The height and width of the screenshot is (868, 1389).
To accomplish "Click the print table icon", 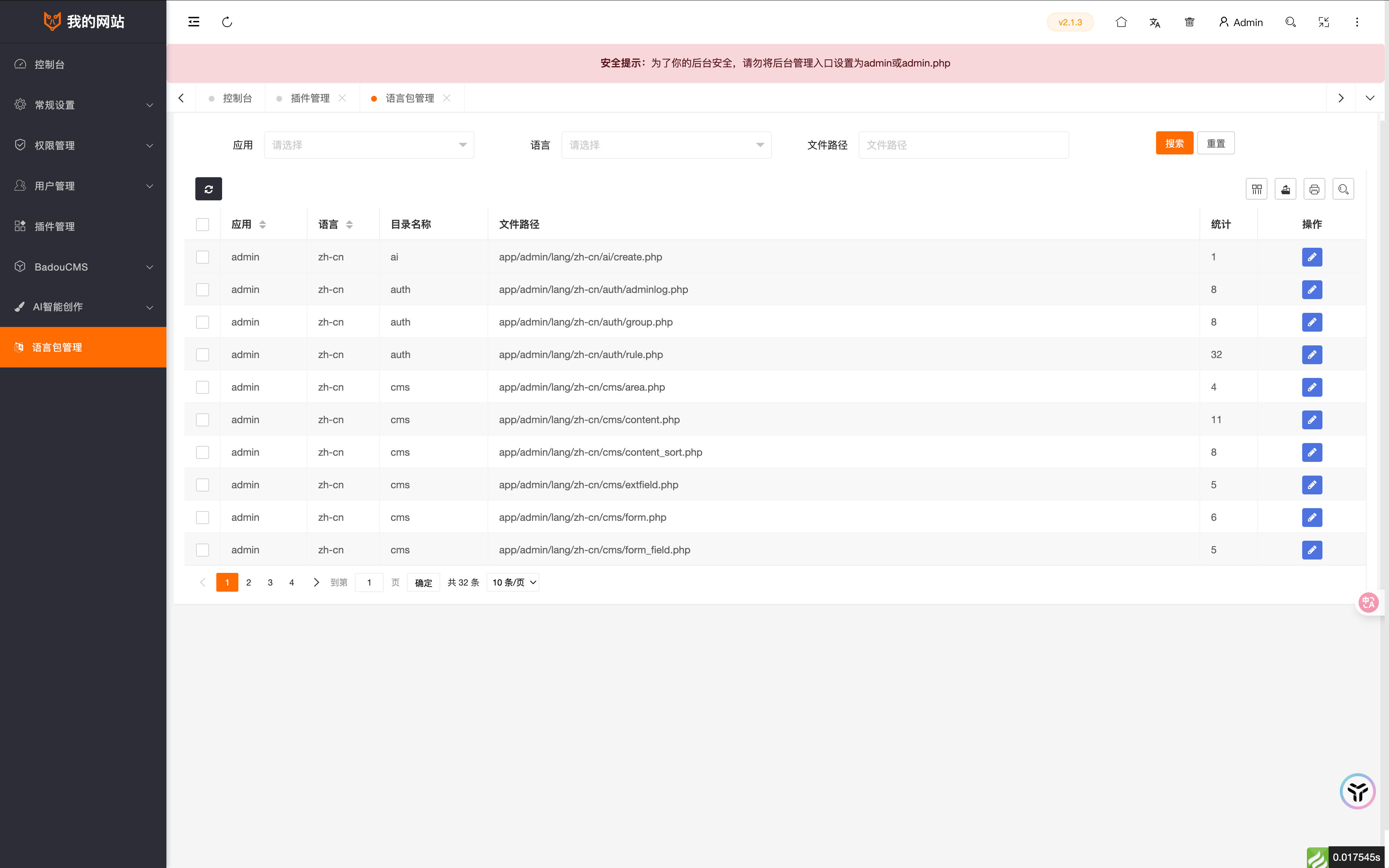I will coord(1314,189).
